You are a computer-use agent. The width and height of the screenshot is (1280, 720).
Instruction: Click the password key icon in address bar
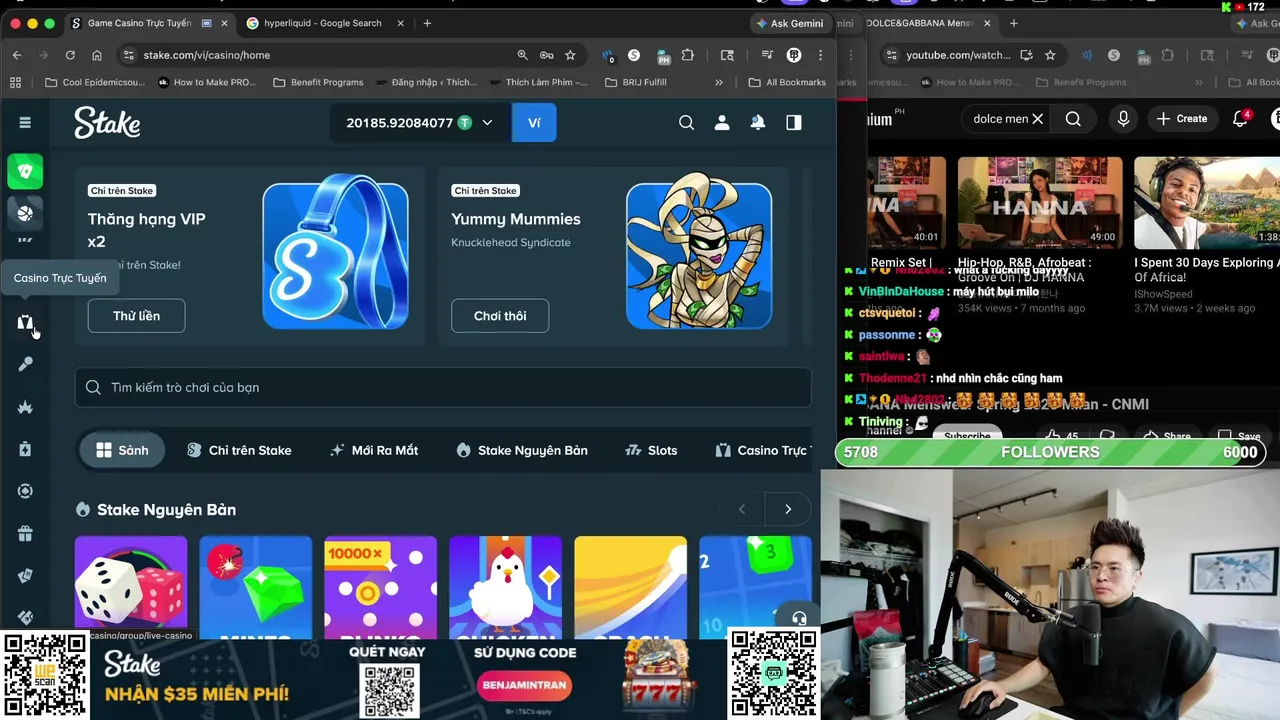tap(546, 55)
